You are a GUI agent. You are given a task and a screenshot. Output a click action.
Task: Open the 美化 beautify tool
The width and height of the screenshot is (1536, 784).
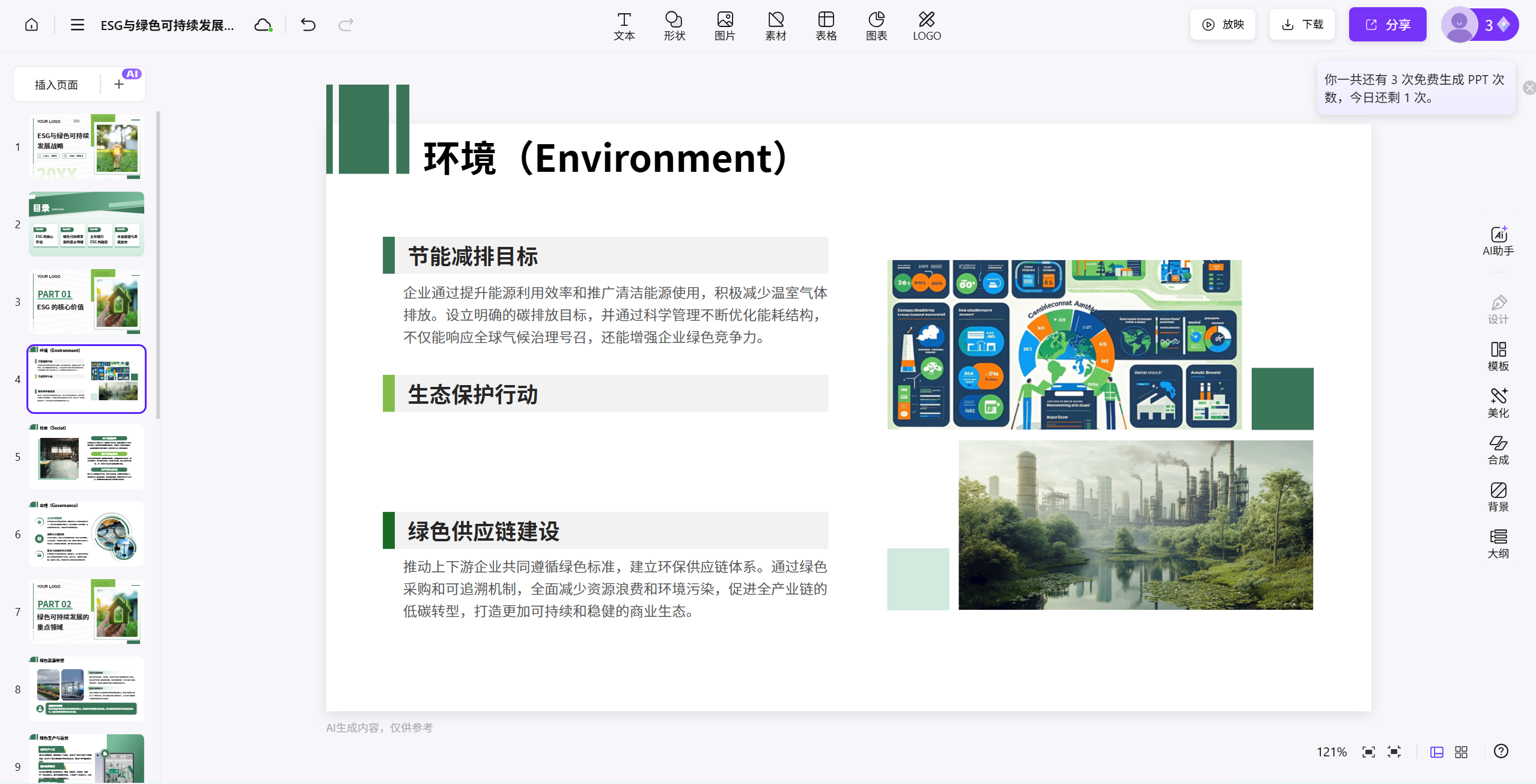(x=1498, y=403)
